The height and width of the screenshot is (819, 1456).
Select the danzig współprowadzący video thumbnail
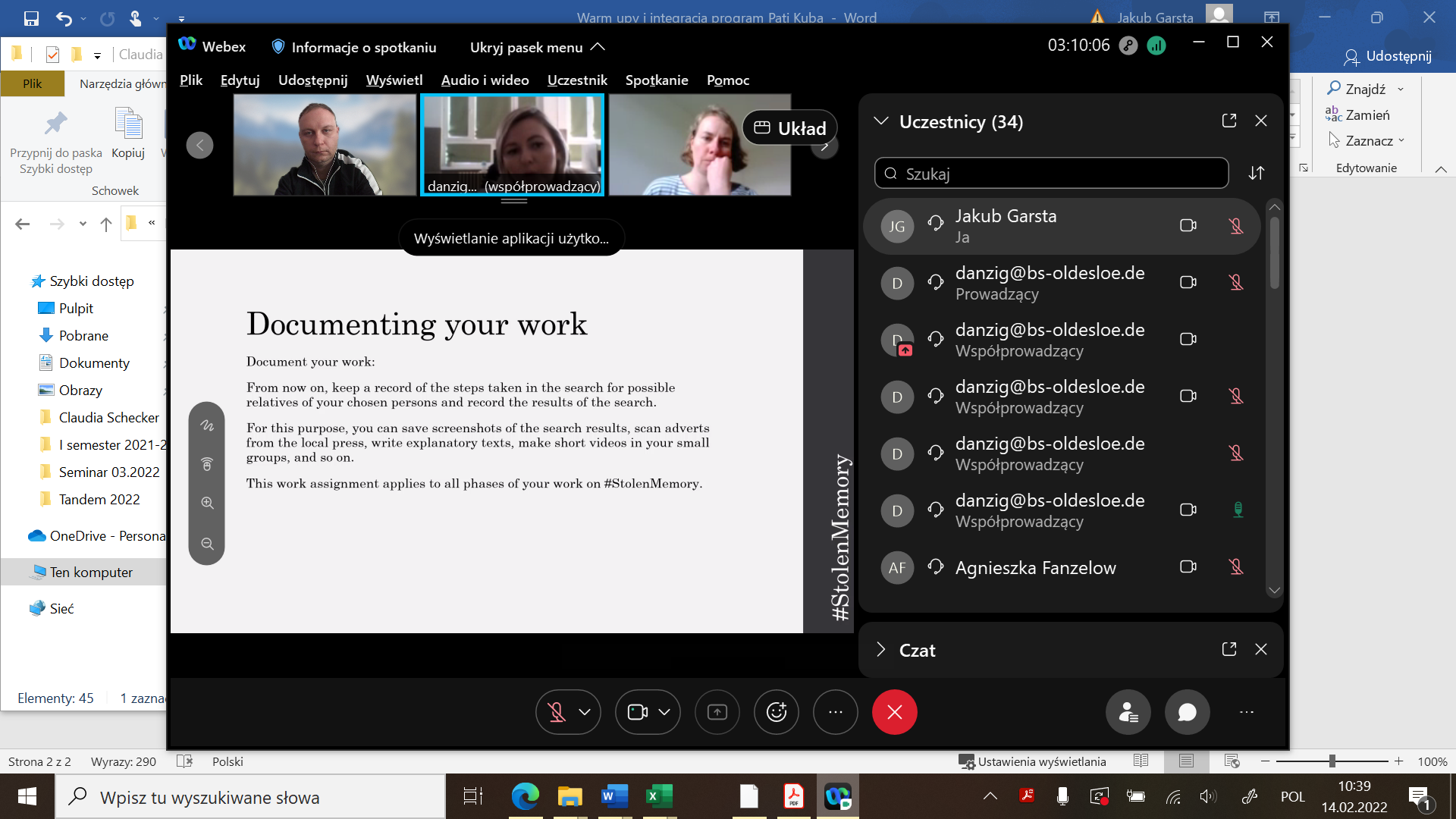(512, 145)
